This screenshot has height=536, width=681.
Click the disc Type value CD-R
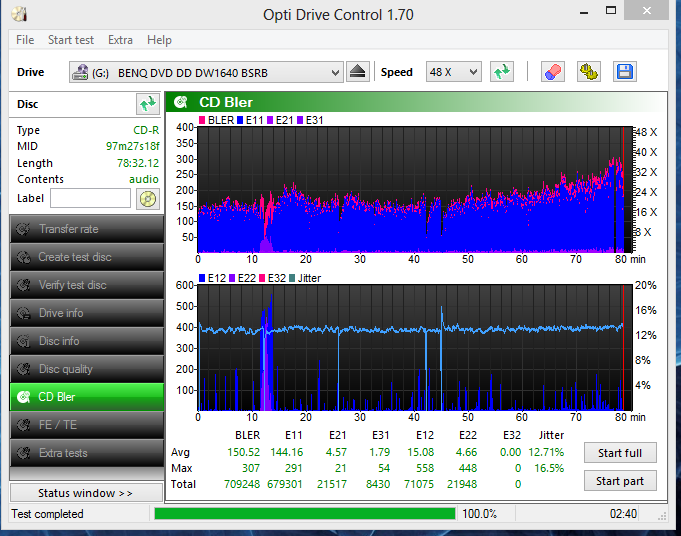tap(146, 130)
